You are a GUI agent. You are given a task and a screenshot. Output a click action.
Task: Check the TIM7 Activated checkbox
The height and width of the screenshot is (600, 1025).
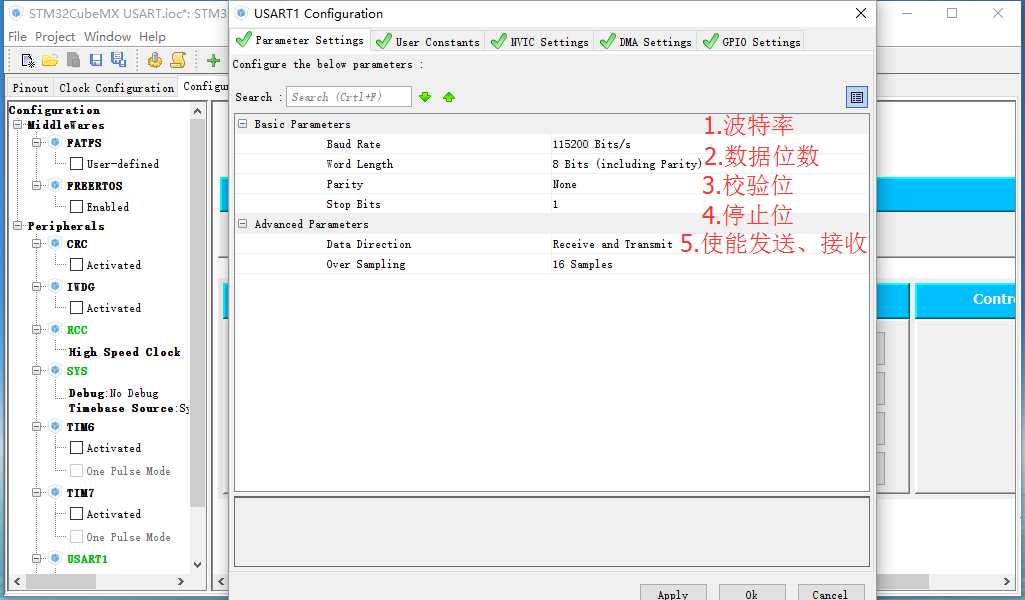pos(76,514)
